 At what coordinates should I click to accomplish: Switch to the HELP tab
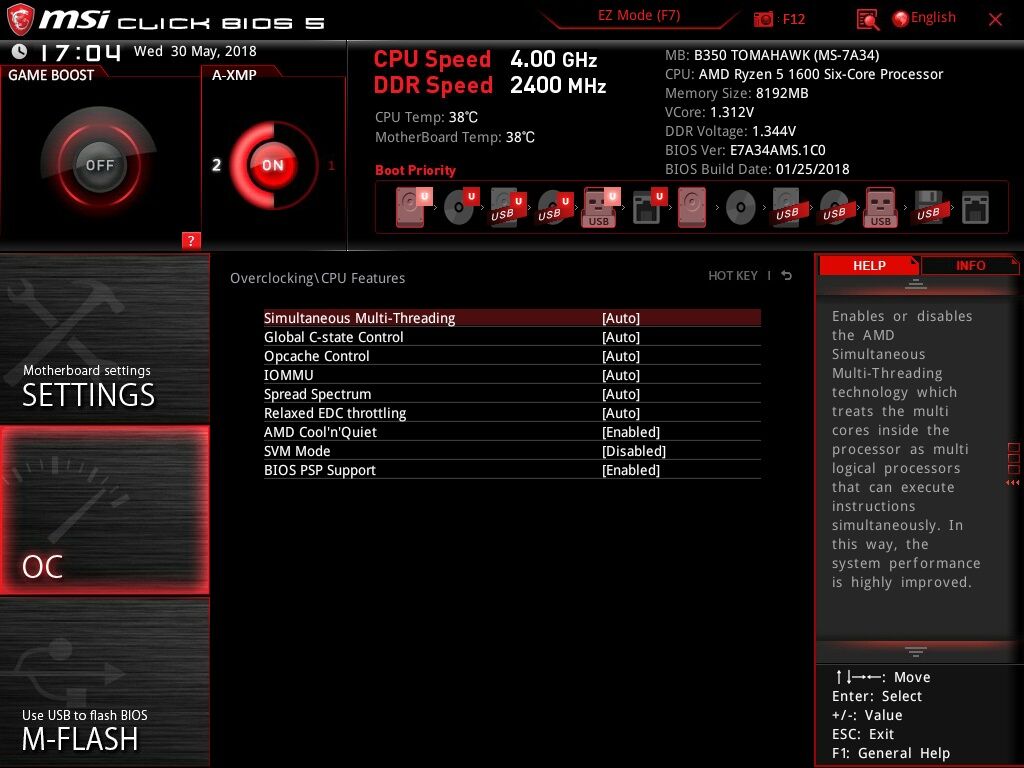[869, 265]
